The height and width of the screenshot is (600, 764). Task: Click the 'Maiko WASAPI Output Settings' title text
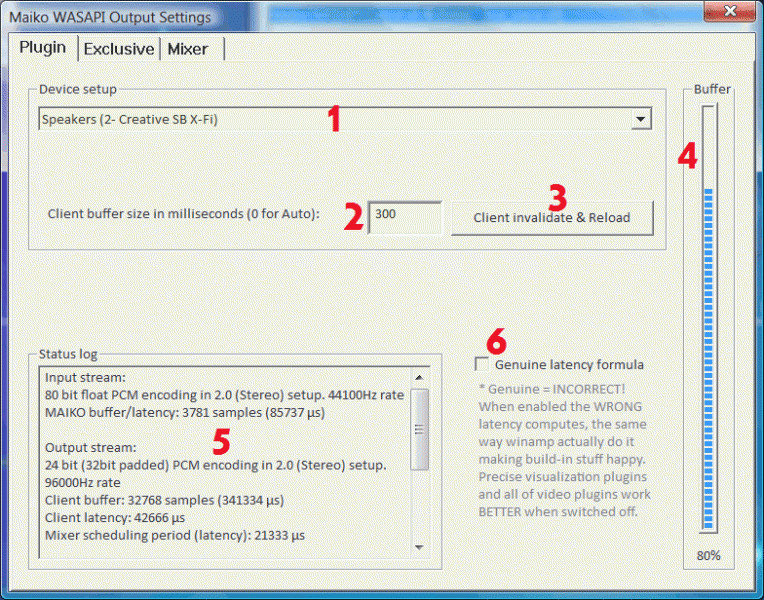110,17
